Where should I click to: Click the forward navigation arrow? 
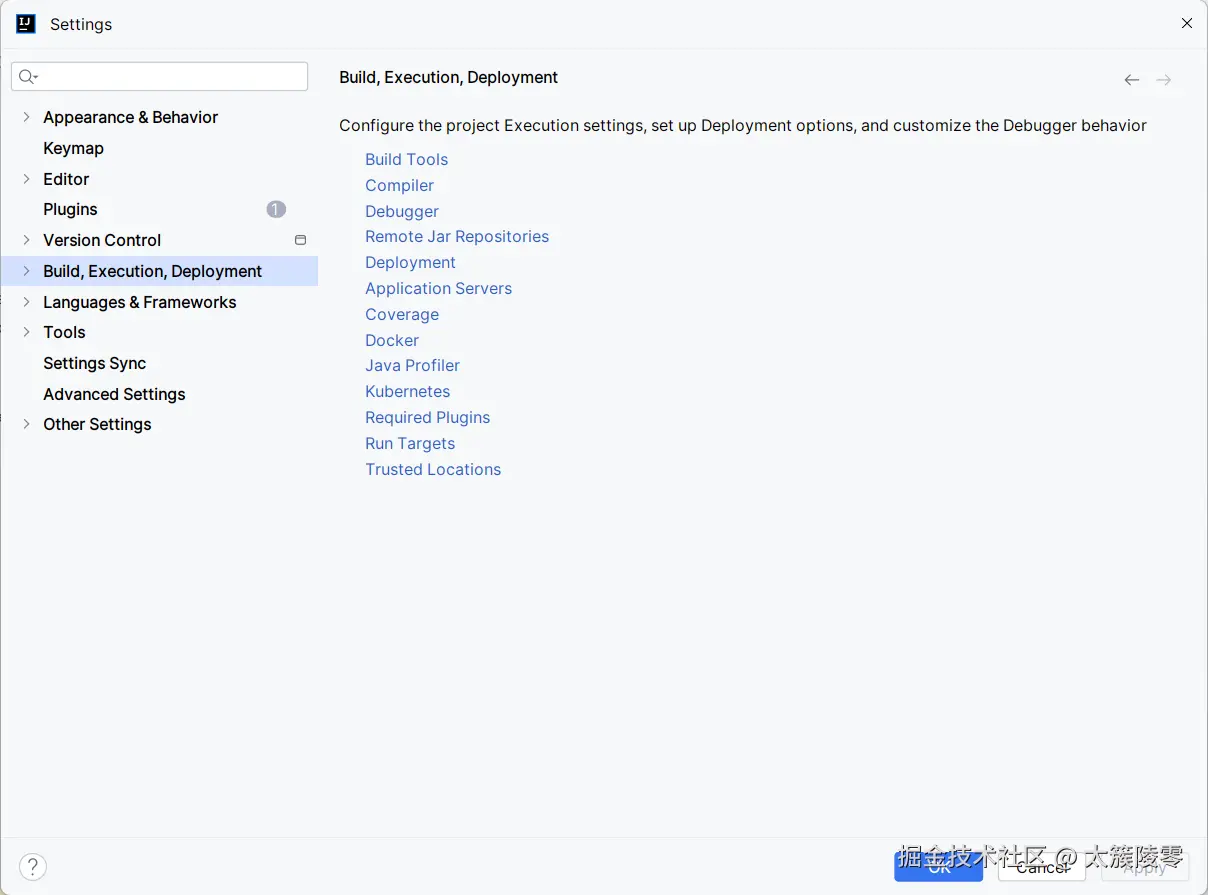tap(1163, 80)
